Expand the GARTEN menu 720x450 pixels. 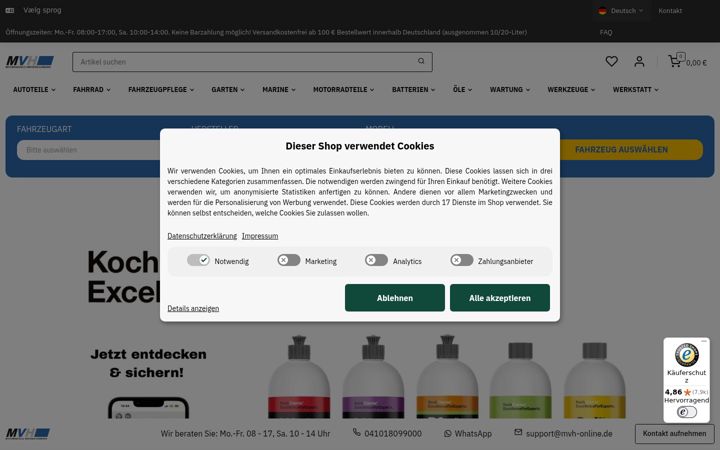coord(228,90)
